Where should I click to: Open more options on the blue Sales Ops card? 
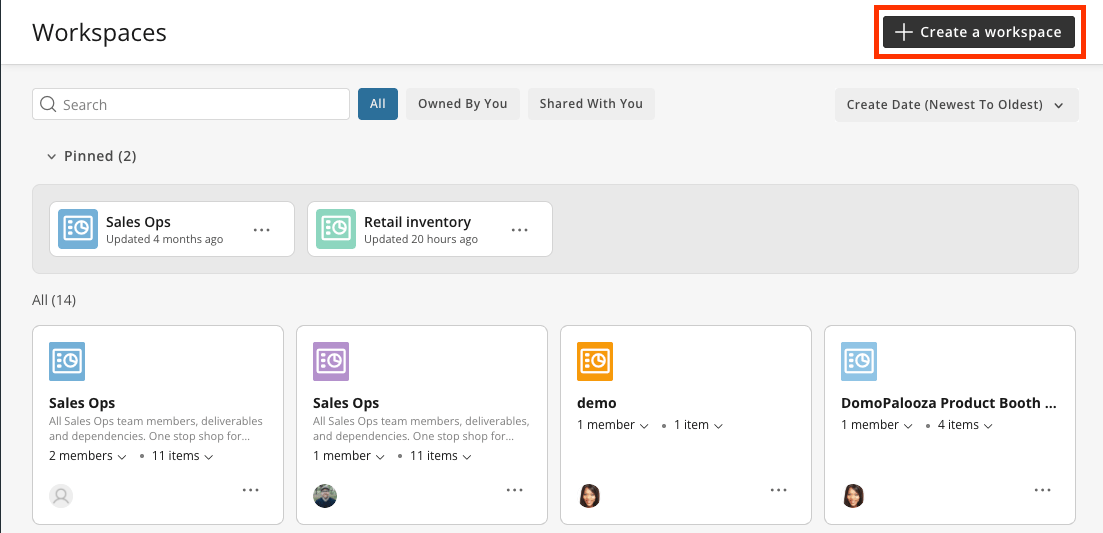click(x=251, y=490)
